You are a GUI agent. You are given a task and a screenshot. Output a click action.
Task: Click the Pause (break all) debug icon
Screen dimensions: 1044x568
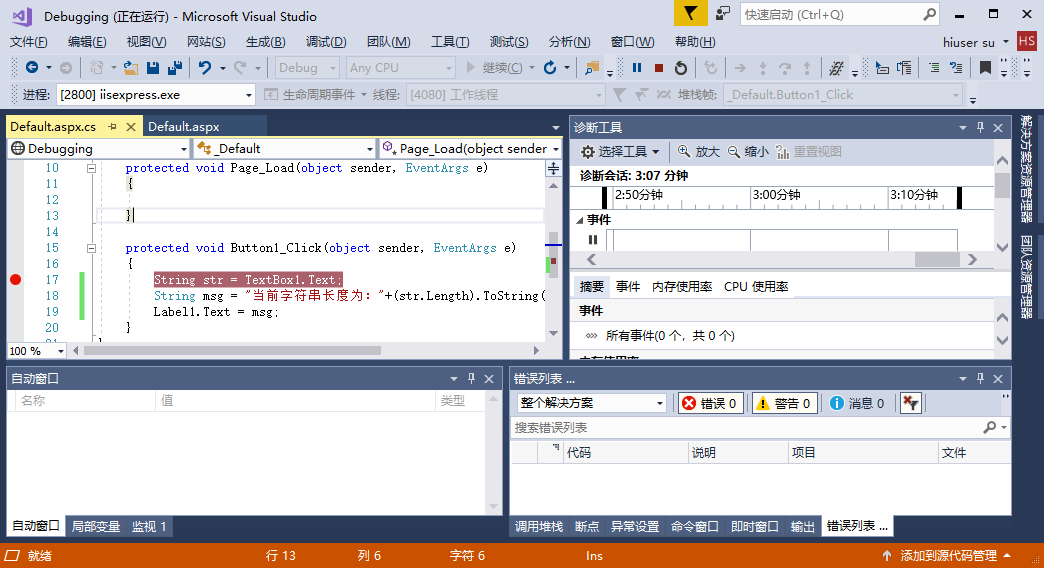tap(637, 68)
